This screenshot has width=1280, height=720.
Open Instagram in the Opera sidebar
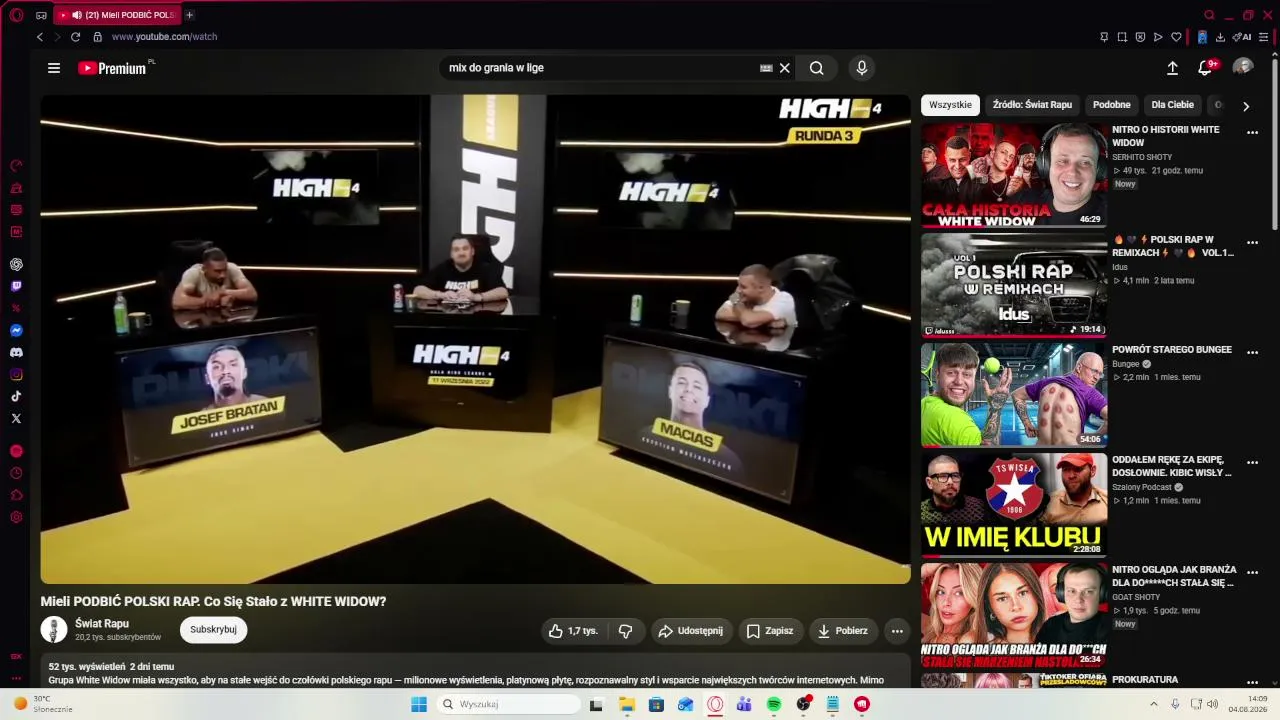(16, 374)
